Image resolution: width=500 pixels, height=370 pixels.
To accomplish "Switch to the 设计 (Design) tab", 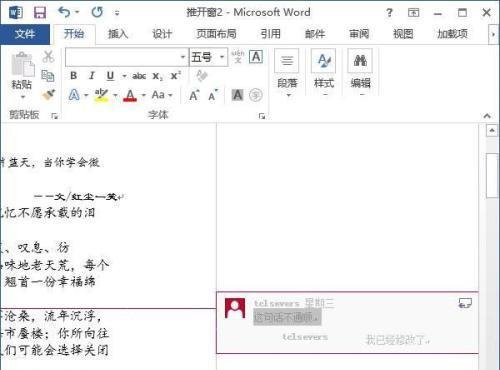I will [162, 34].
